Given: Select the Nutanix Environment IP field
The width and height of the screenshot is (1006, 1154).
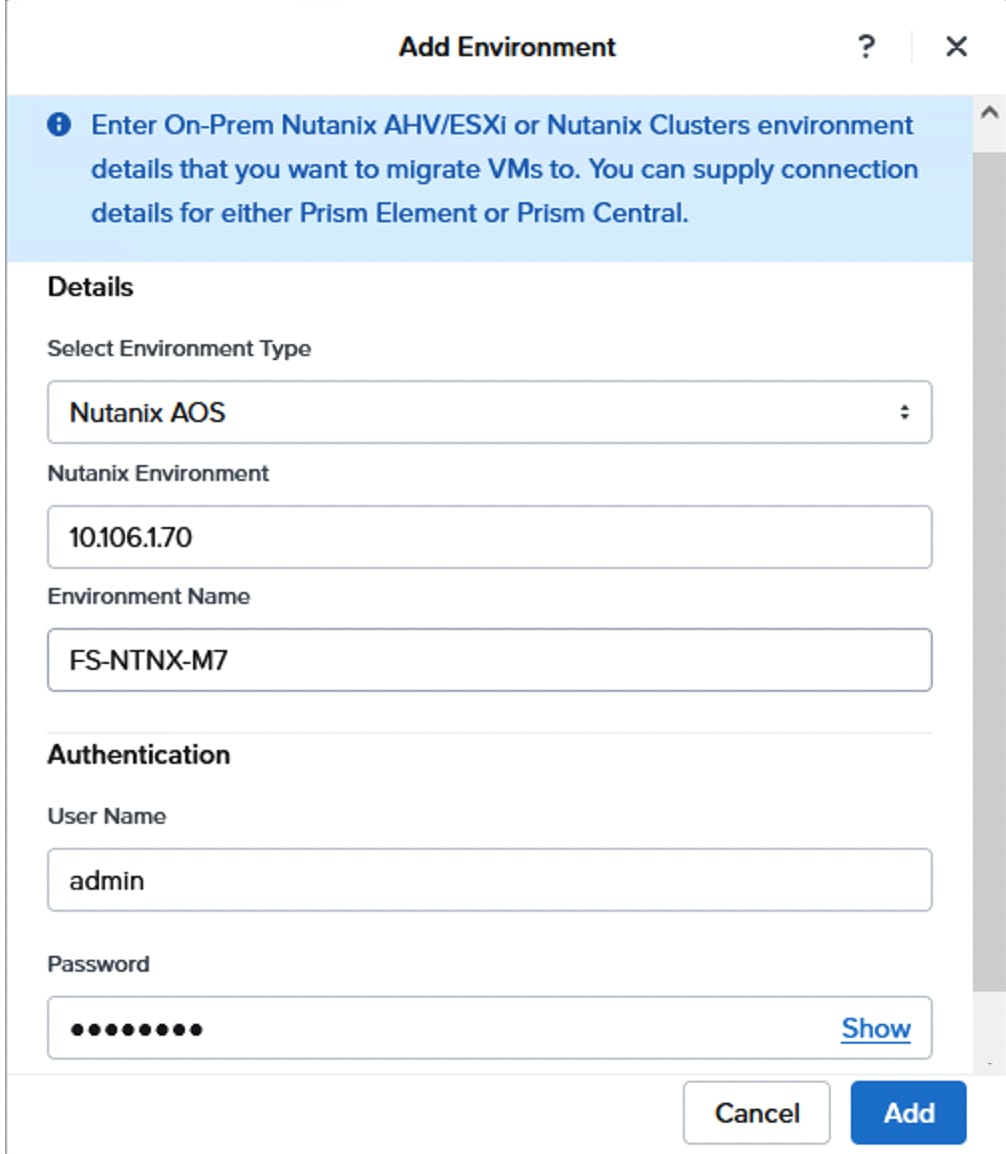Looking at the screenshot, I should pos(488,535).
